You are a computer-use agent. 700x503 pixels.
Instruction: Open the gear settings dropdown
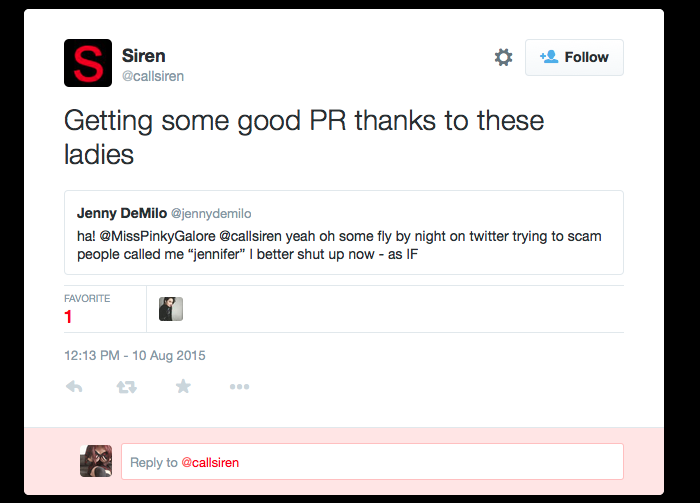[504, 57]
